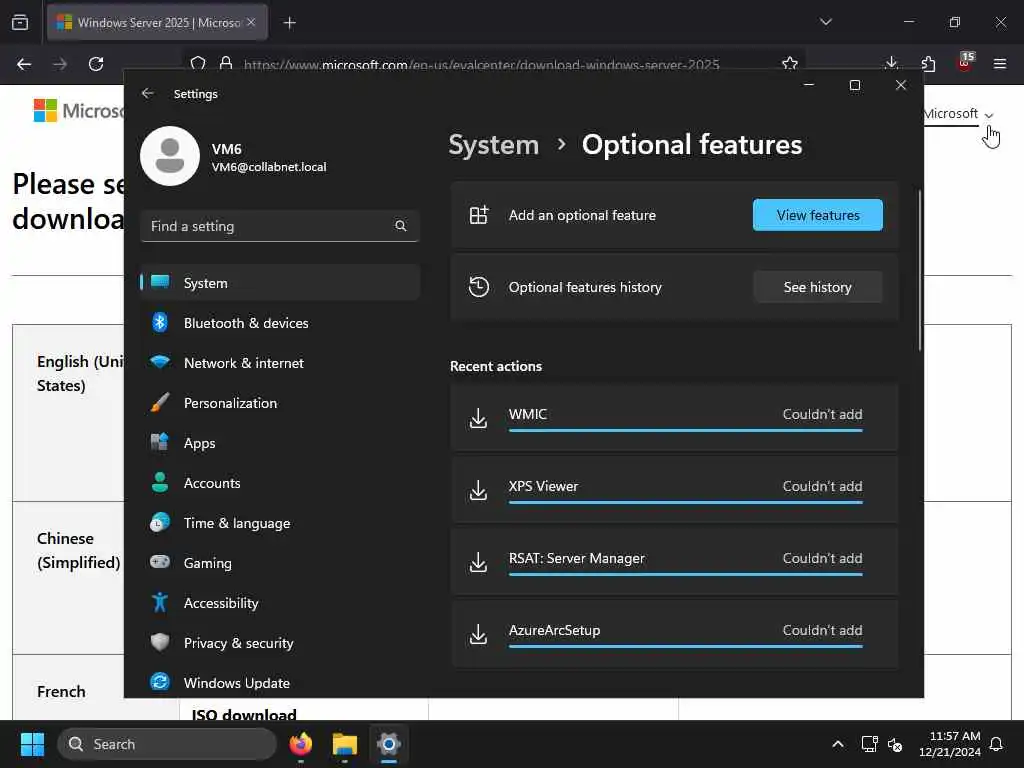
Task: Click the Settings window scrollbar
Action: 920,270
